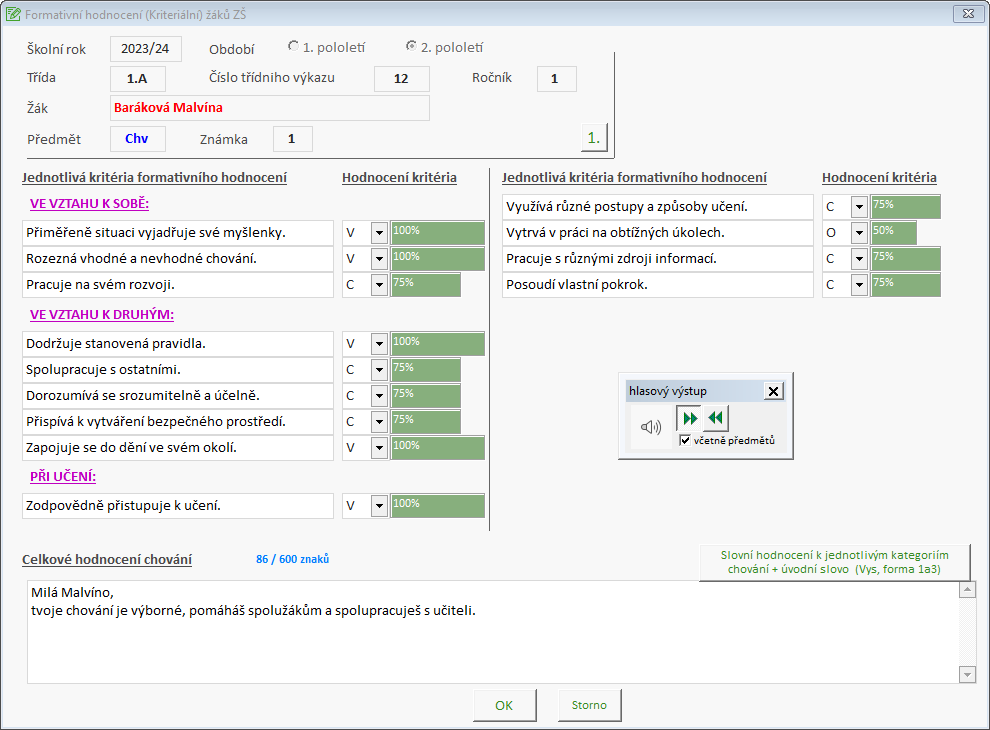Screen dimensions: 990x730
Task: Open dropdown for Využívá různé postupy a způsoby učení
Action: coord(859,206)
